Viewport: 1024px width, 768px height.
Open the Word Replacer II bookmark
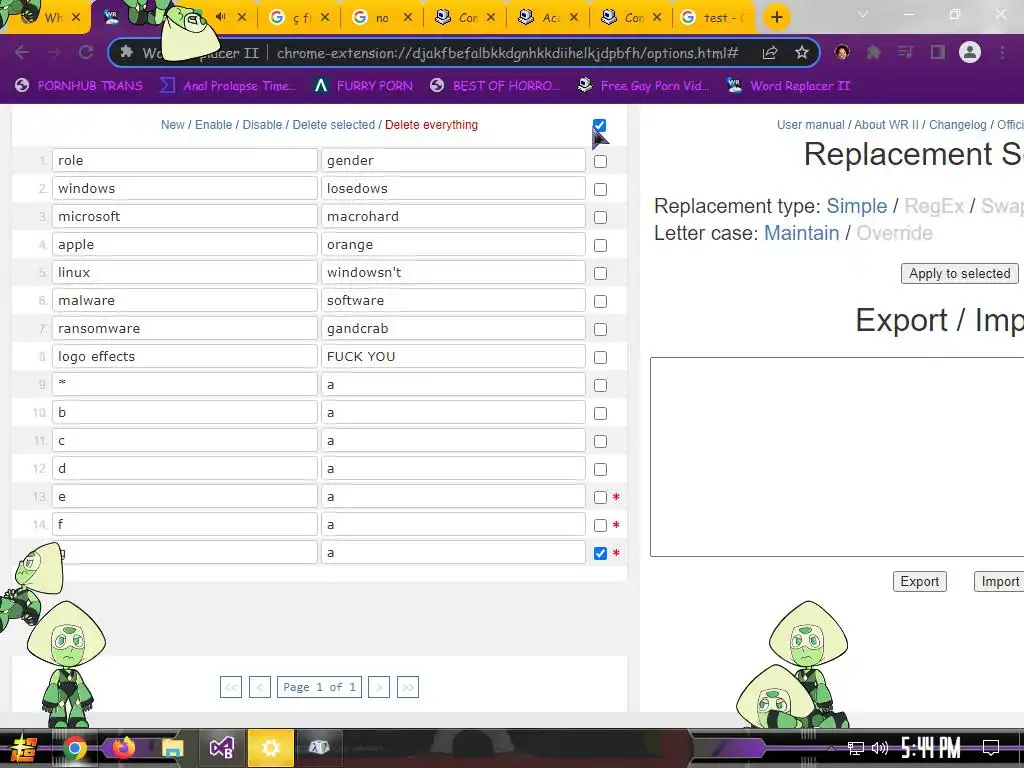[788, 86]
